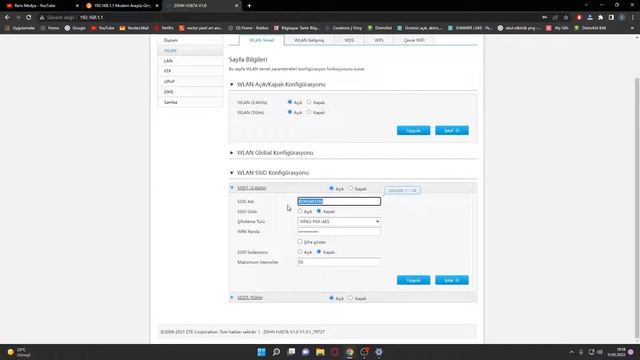Open the Yandex.Mail bookmark

pyautogui.click(x=134, y=28)
